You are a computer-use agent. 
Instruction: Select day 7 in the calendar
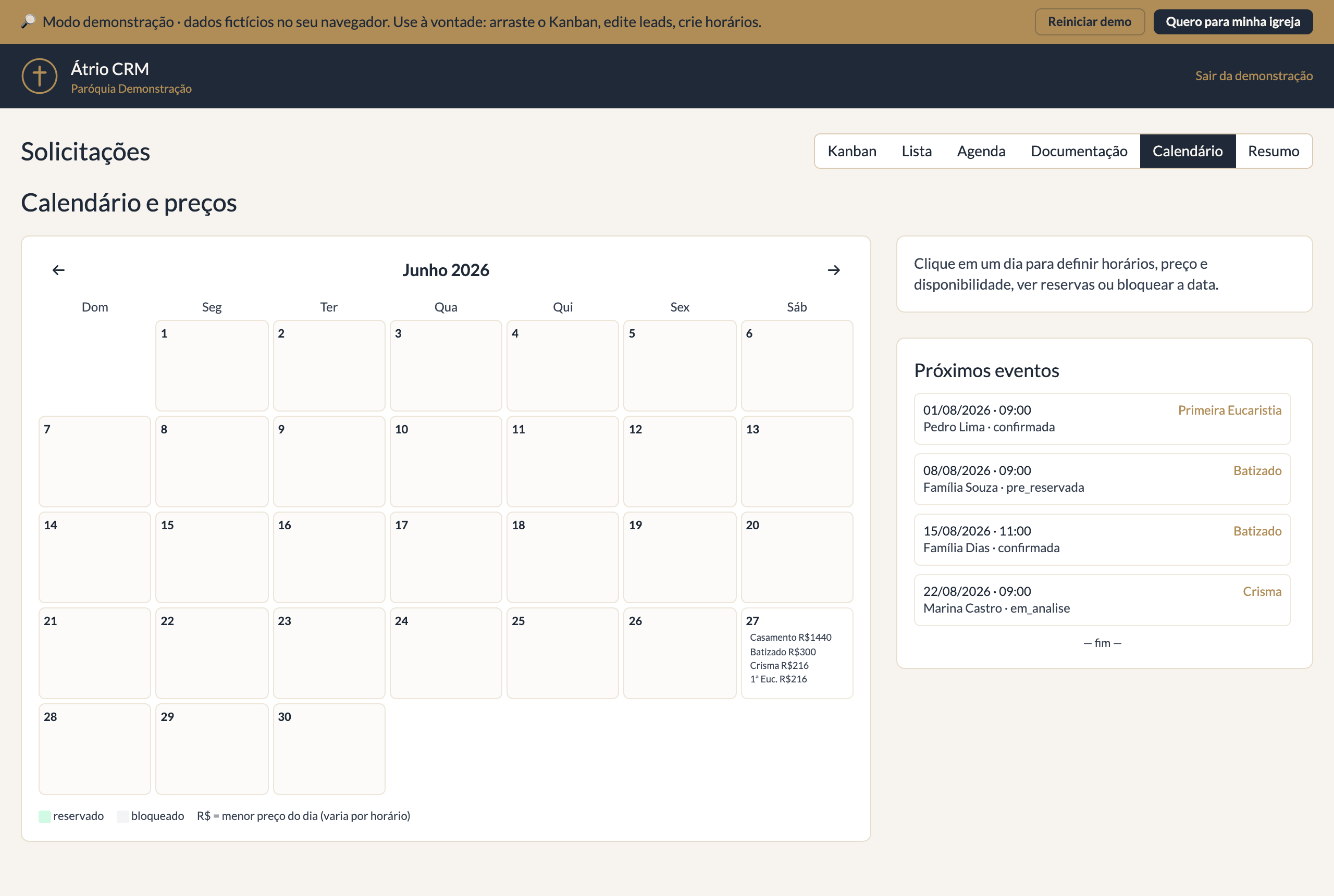[95, 462]
